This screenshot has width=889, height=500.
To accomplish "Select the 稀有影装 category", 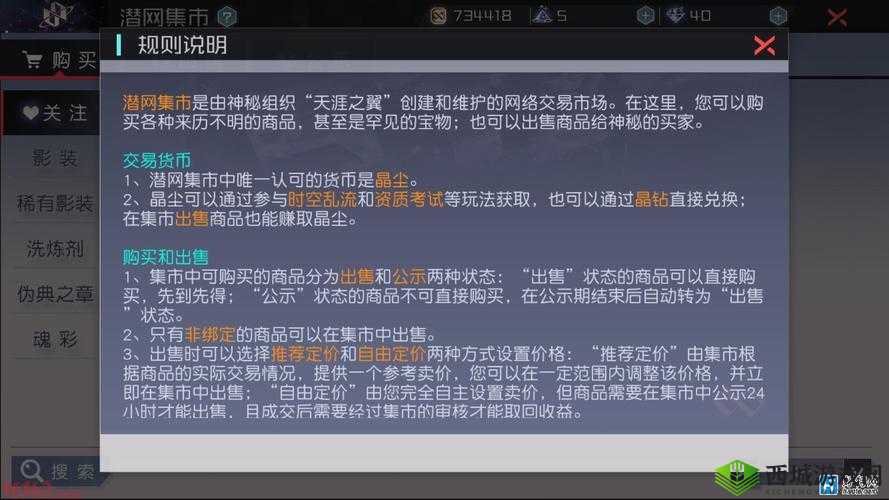I will pos(54,203).
